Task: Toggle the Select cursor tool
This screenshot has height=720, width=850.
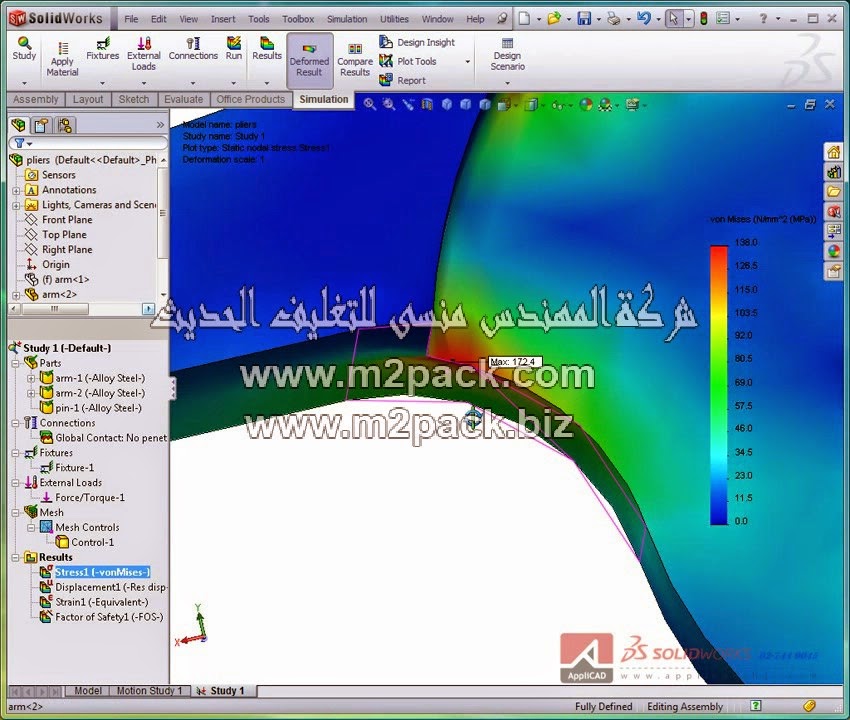Action: (x=673, y=19)
